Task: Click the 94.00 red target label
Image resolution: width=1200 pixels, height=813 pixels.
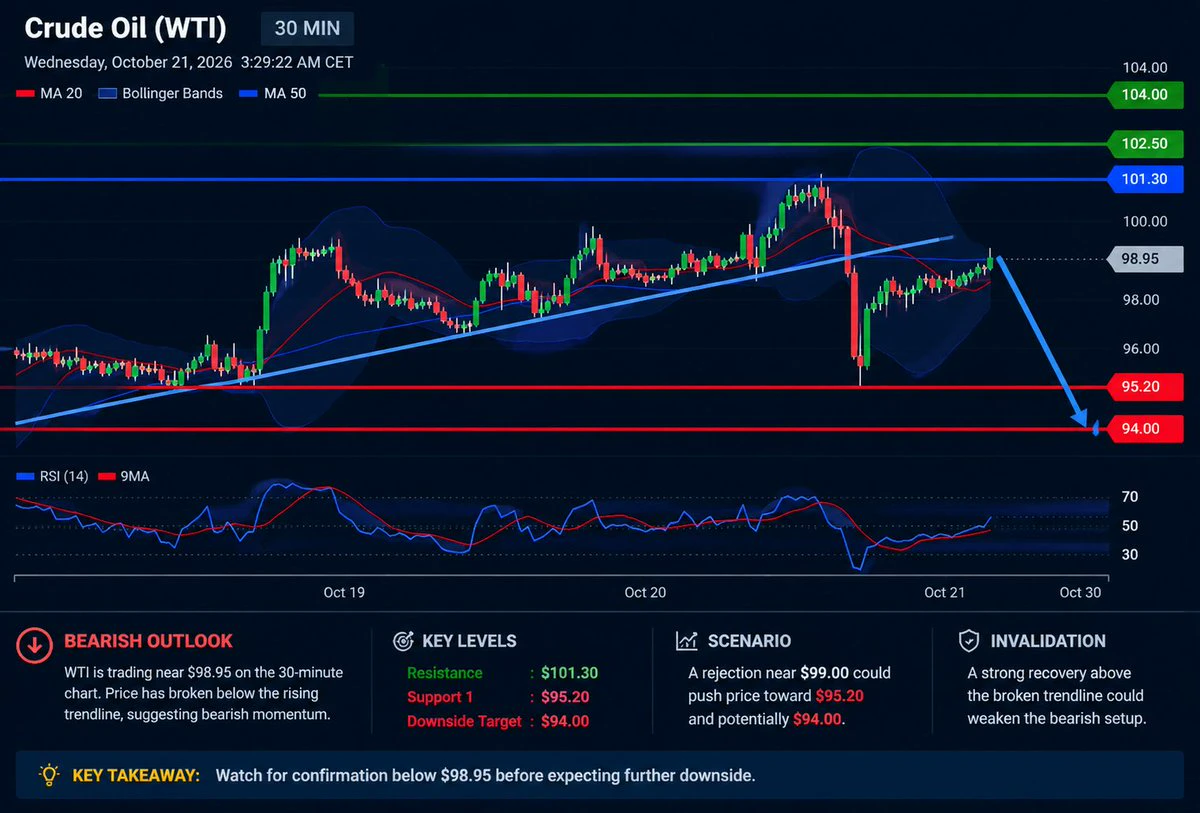Action: 1144,428
